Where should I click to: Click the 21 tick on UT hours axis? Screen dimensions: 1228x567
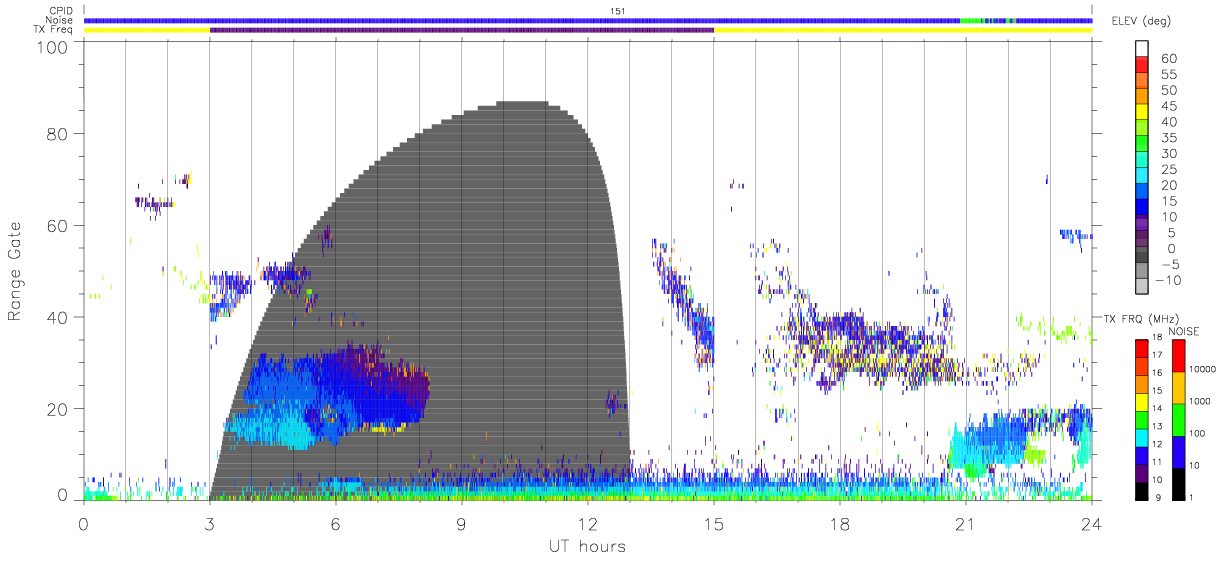tap(966, 522)
